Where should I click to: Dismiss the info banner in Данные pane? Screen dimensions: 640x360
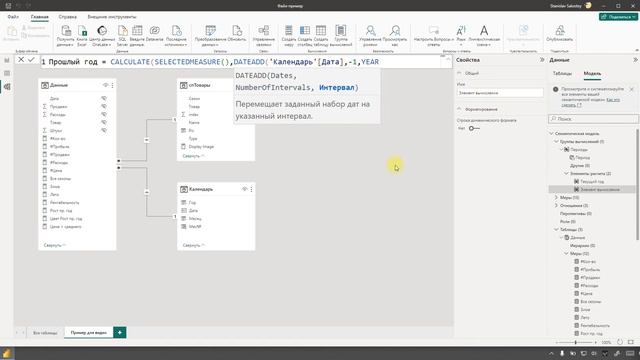pyautogui.click(x=631, y=89)
